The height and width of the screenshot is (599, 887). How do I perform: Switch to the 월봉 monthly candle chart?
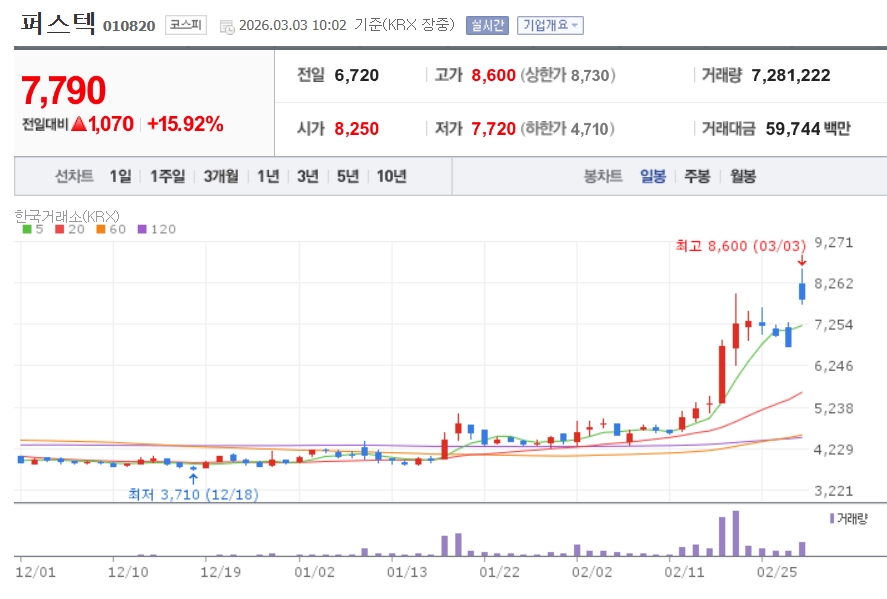click(743, 176)
